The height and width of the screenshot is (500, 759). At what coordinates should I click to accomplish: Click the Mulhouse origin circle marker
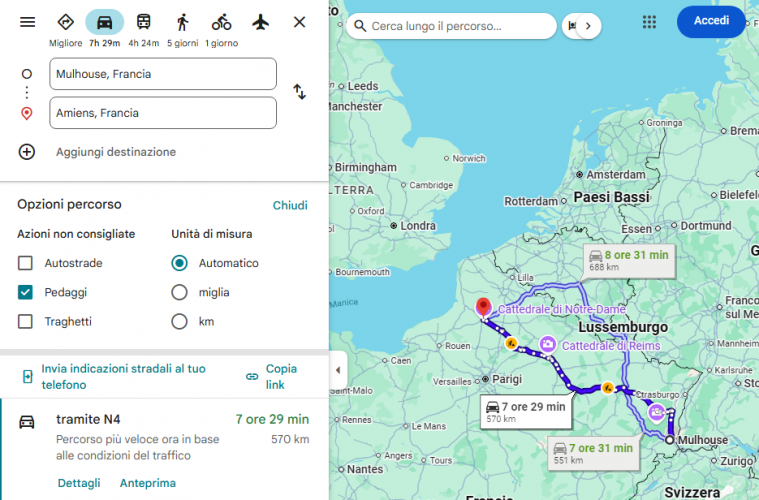click(669, 440)
